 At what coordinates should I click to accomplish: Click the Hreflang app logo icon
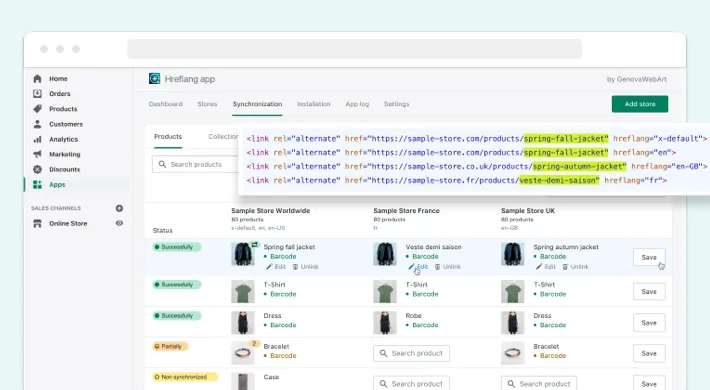point(154,79)
